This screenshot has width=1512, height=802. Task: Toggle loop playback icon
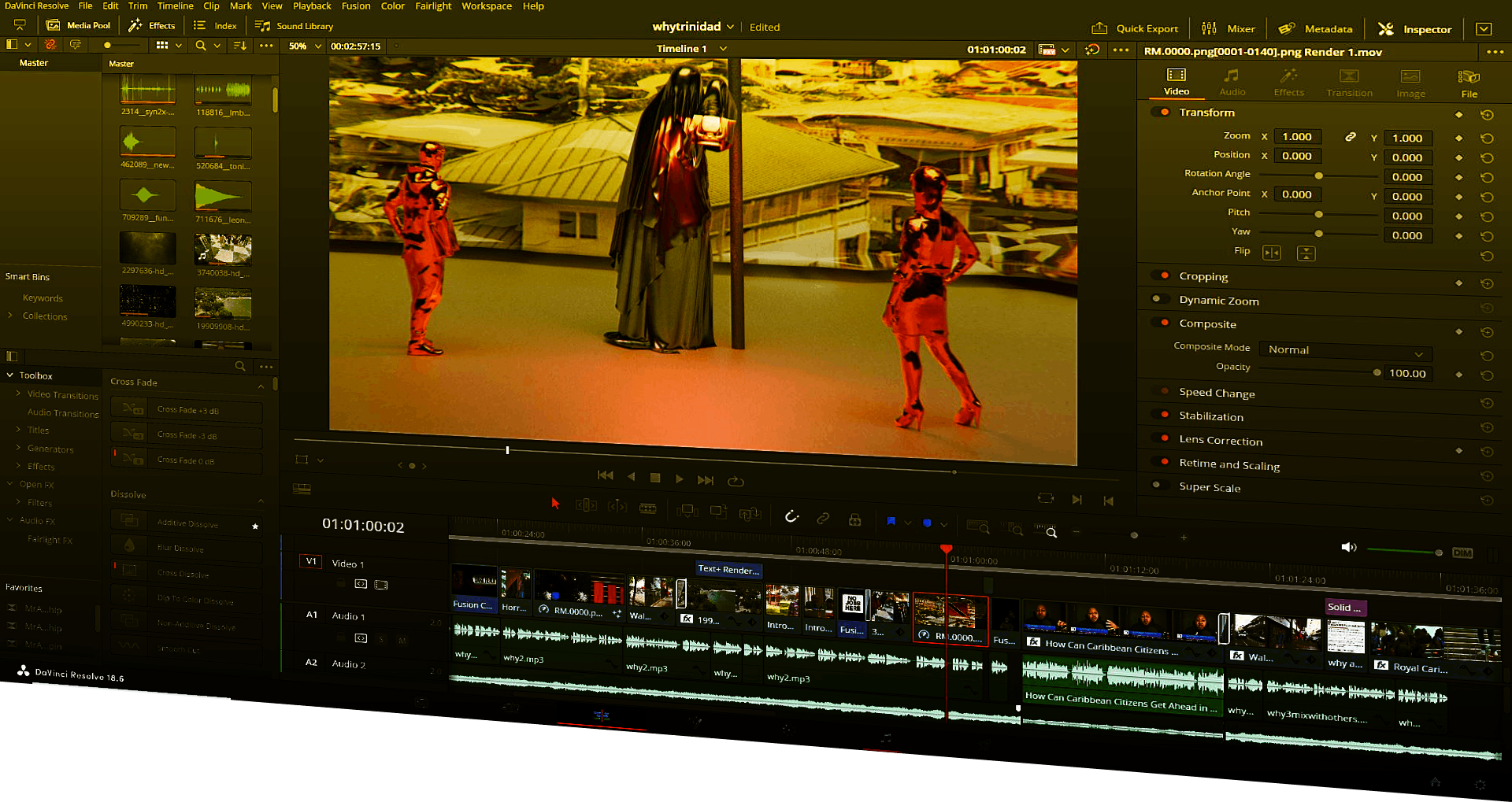736,481
